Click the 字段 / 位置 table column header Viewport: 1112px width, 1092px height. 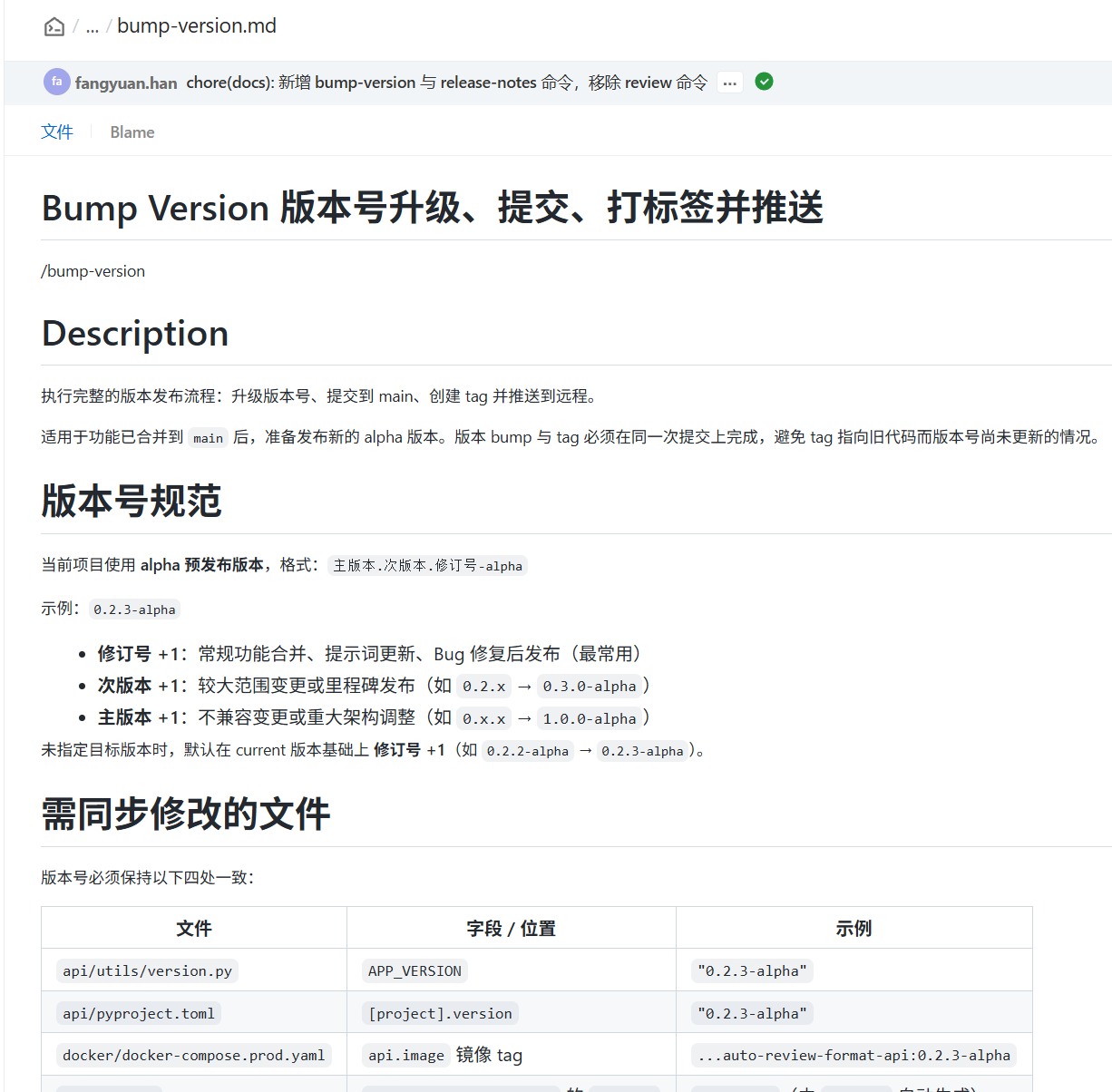tap(512, 928)
